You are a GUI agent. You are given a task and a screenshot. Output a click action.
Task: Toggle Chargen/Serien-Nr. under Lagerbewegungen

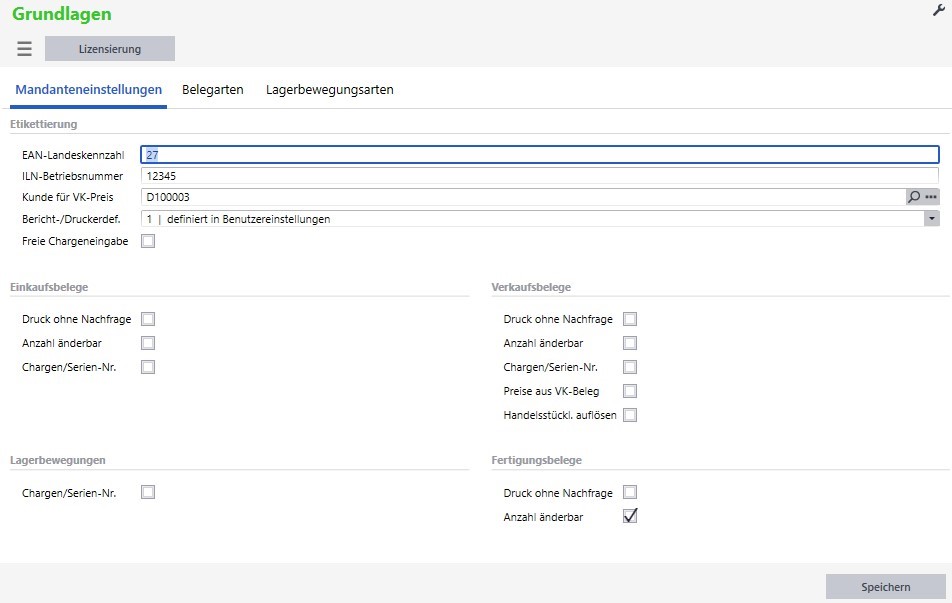click(148, 492)
